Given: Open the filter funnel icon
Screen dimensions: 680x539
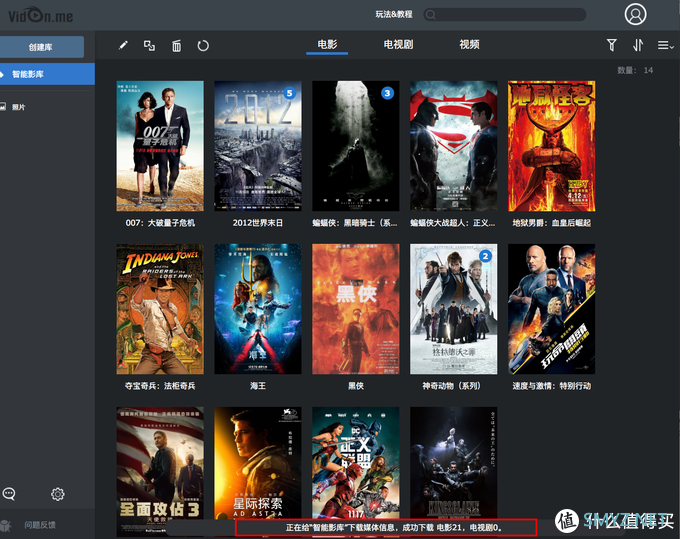Looking at the screenshot, I should point(611,45).
